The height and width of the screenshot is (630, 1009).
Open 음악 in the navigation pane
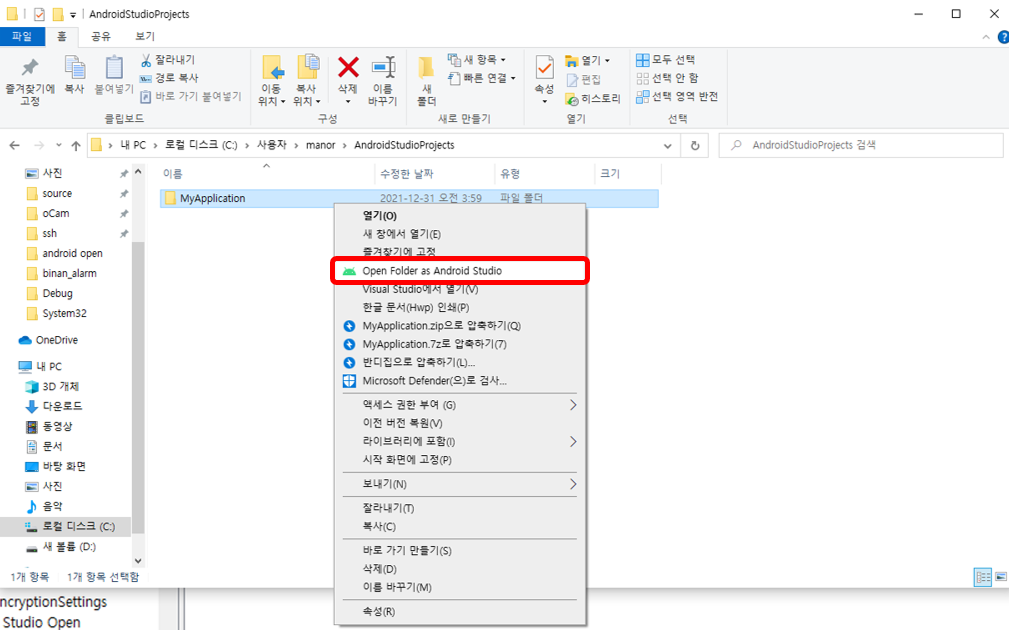coord(44,506)
